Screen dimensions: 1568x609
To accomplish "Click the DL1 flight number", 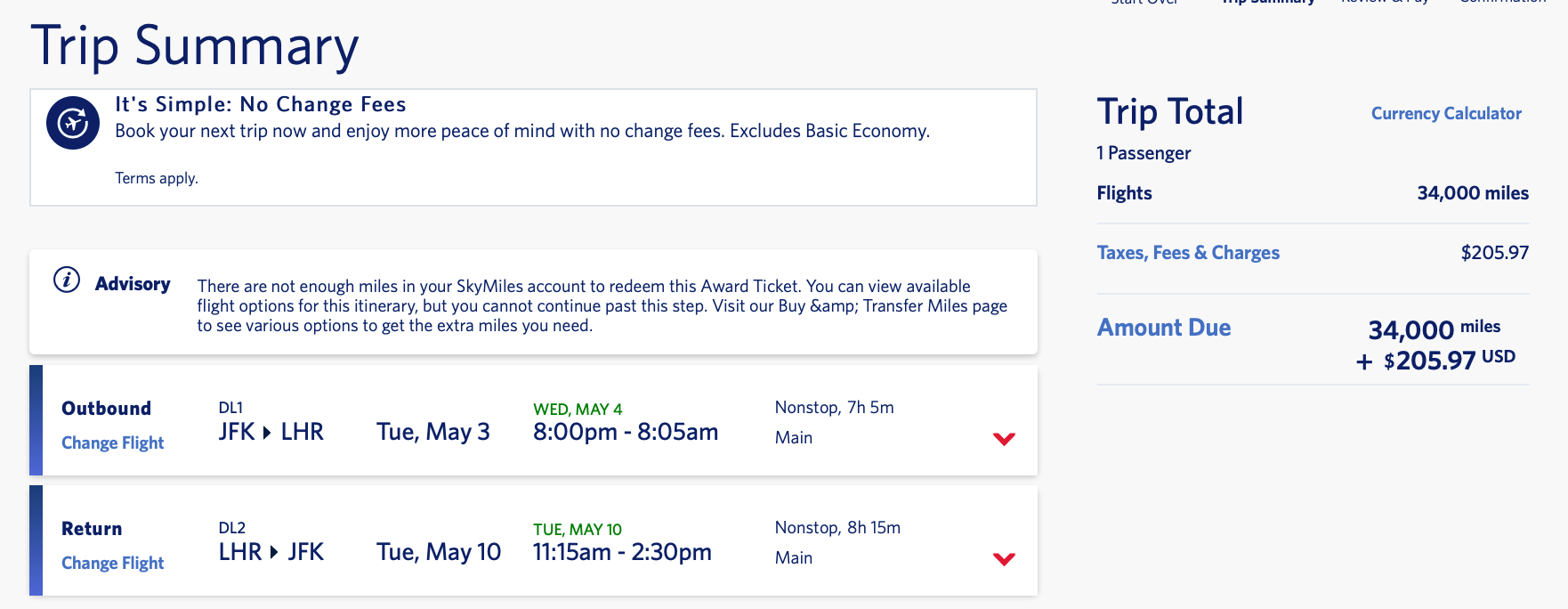I will click(x=230, y=408).
